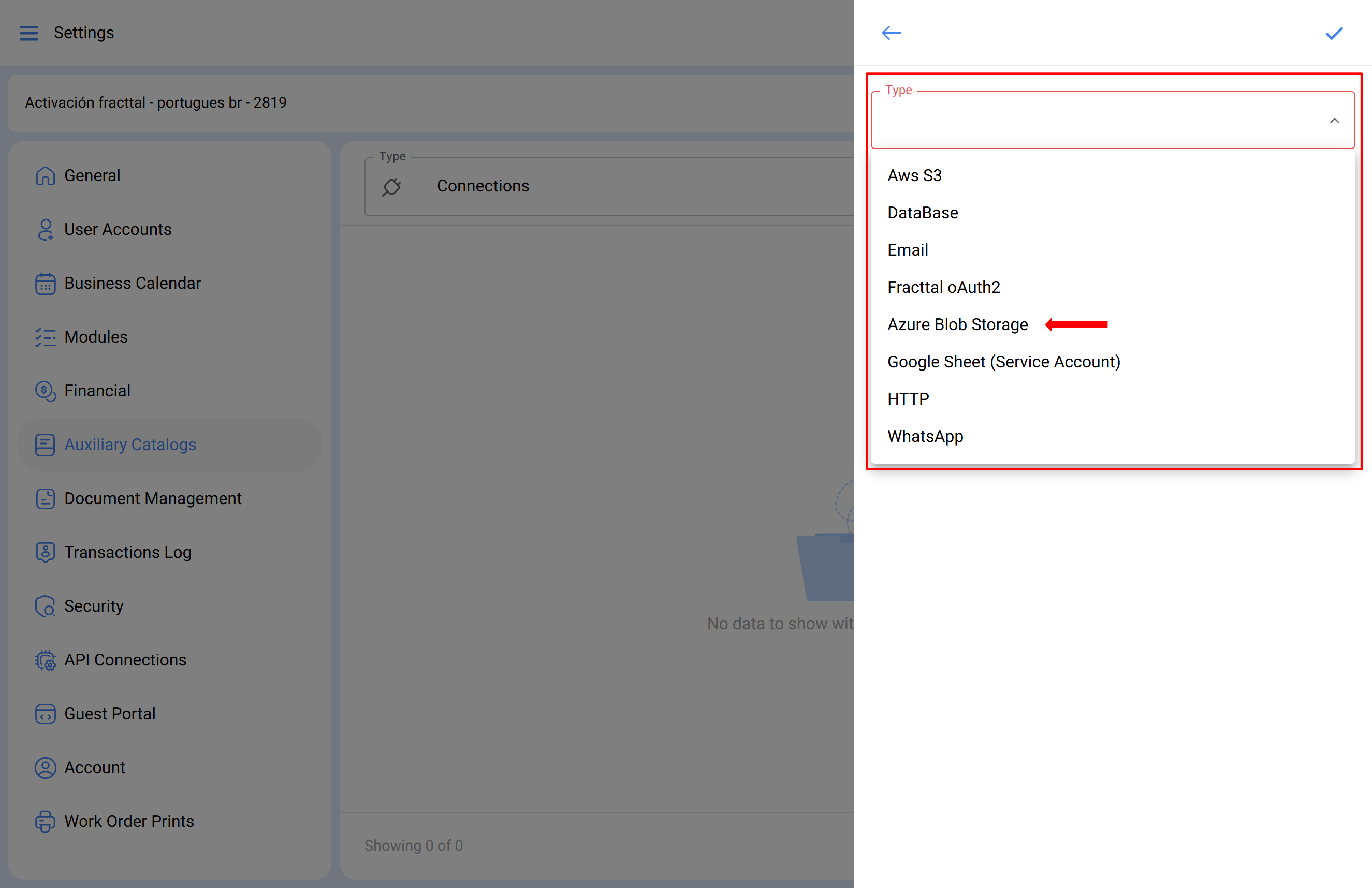Click the Connections plug icon
Image resolution: width=1372 pixels, height=888 pixels.
391,187
